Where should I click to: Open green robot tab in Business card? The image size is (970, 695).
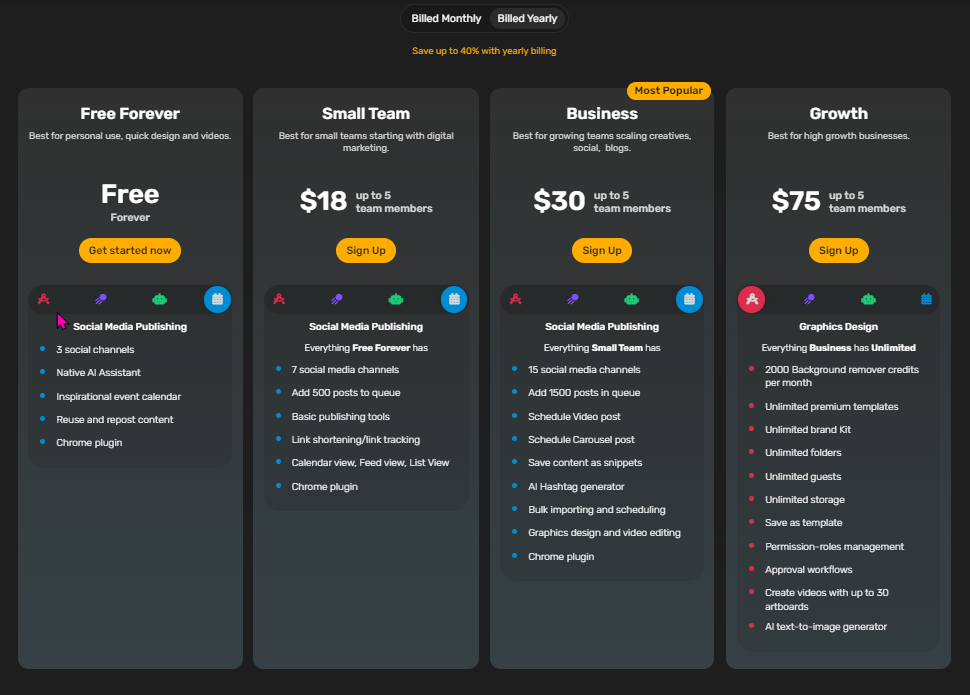(631, 299)
